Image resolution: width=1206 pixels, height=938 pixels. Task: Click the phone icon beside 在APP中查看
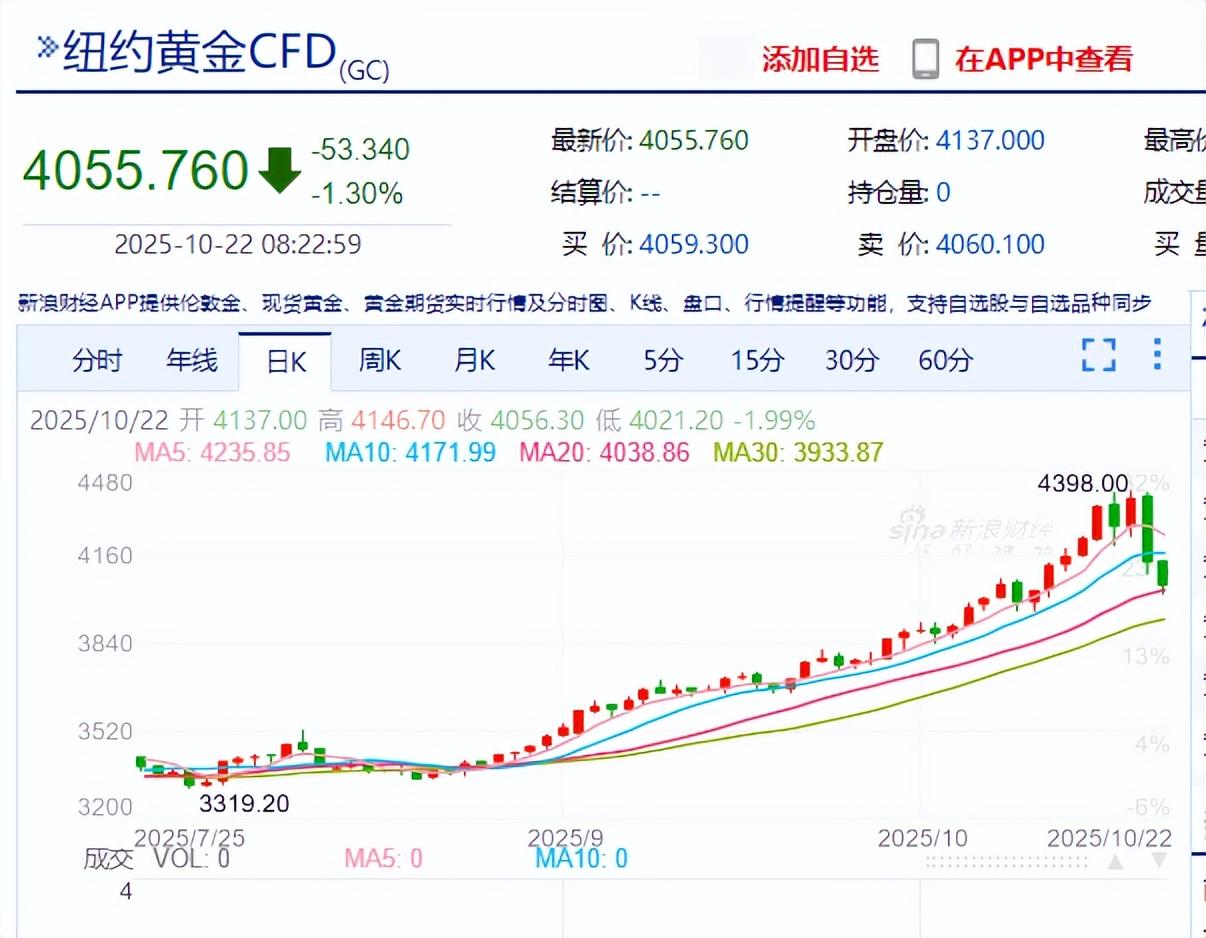click(925, 60)
